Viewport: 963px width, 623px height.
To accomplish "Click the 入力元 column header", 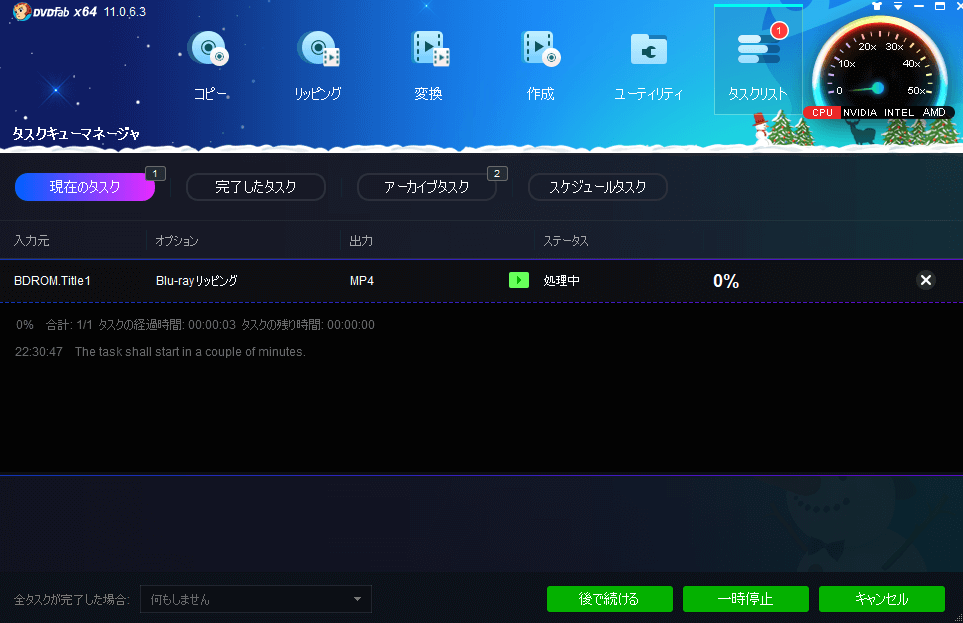I will 32,241.
